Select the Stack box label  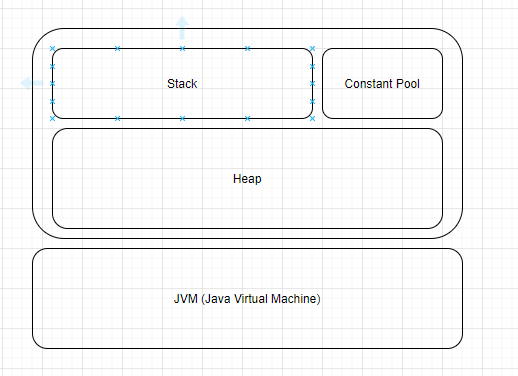(x=182, y=84)
